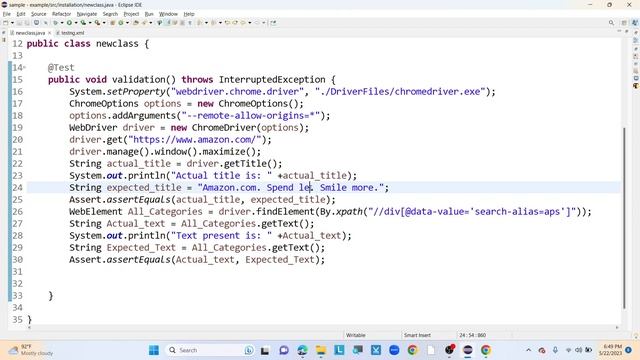The image size is (640, 360).
Task: Click the Save All toolbar icon
Action: tap(27, 23)
